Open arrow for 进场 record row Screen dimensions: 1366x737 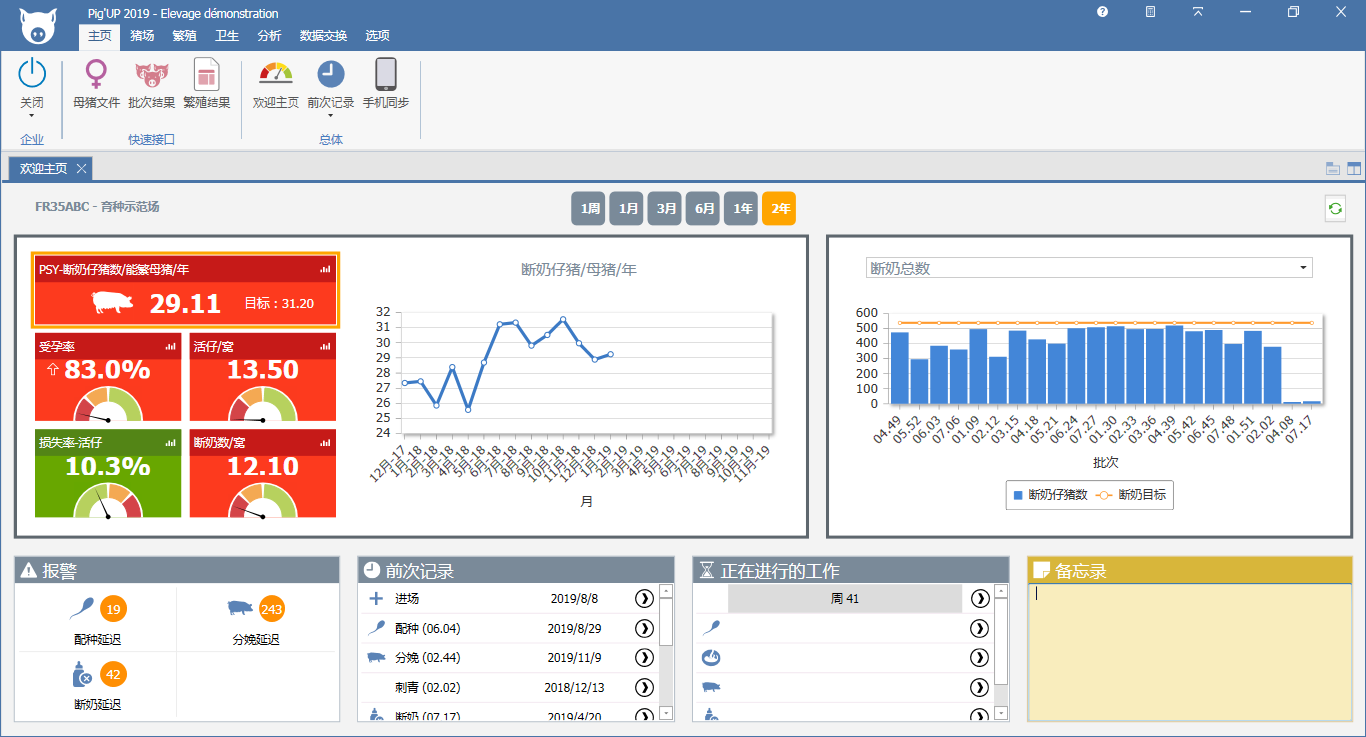click(644, 598)
